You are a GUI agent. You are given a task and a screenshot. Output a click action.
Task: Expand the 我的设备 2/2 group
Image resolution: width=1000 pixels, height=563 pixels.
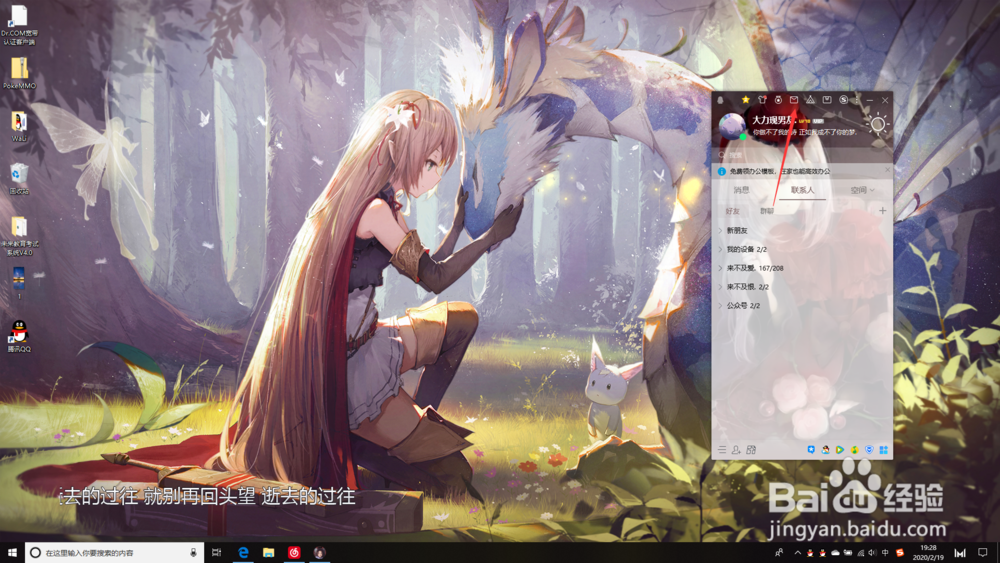(x=802, y=249)
